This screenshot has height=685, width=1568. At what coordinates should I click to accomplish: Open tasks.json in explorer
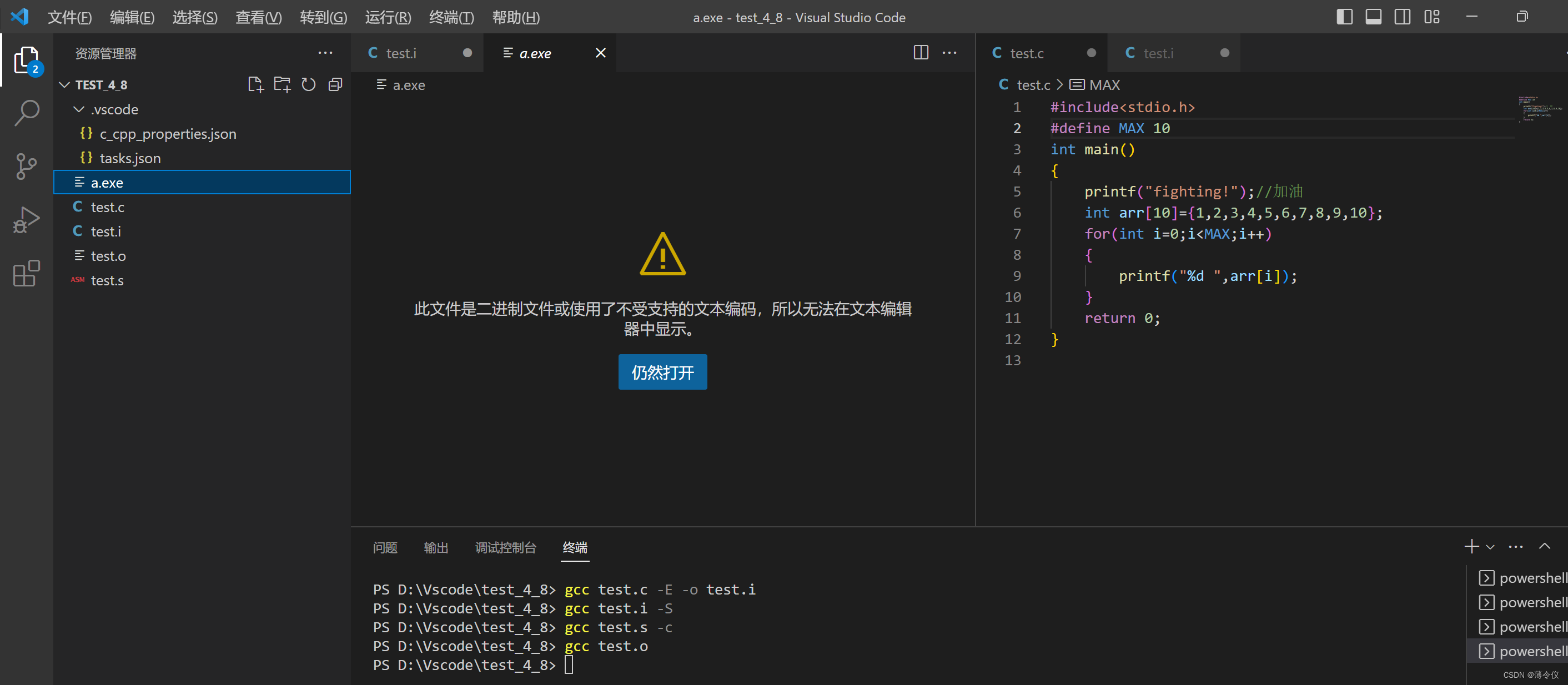[x=202, y=158]
